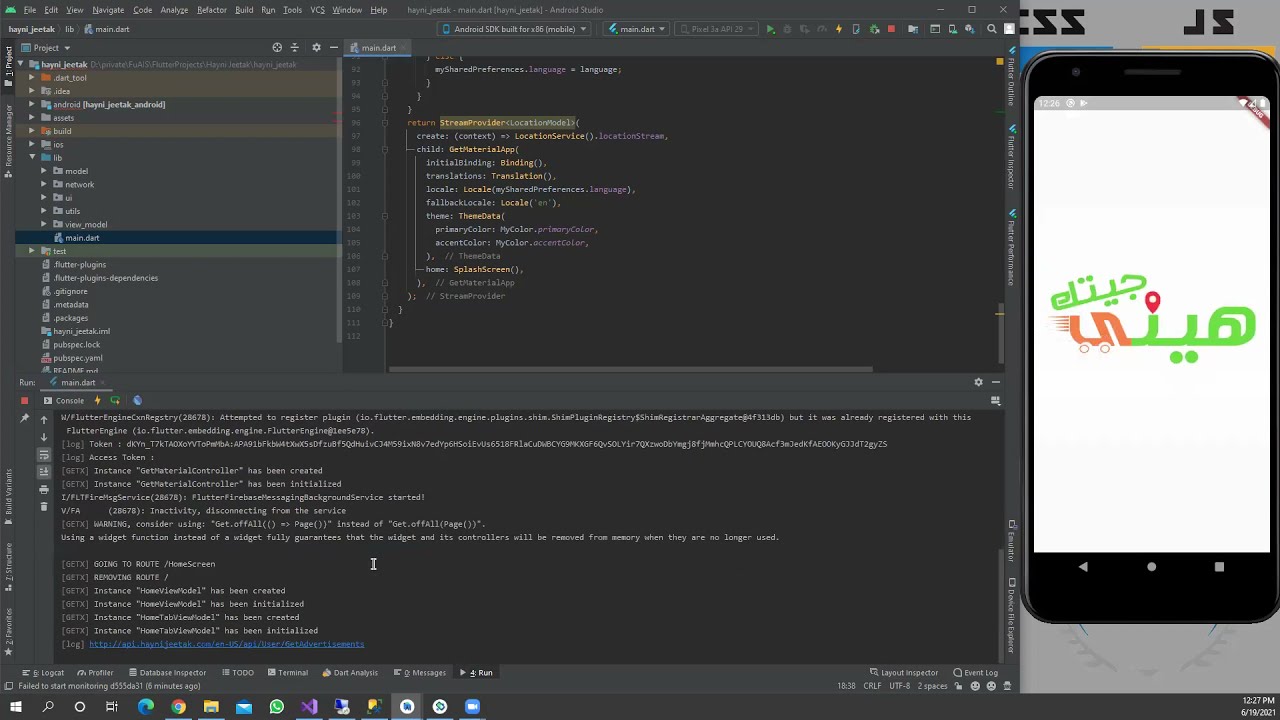The image size is (1280, 720).
Task: Click hot restart icon in Run panel
Action: (x=115, y=400)
